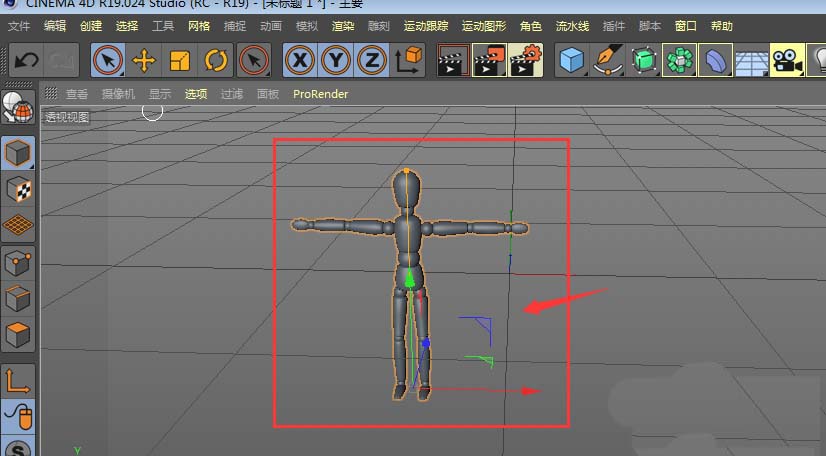Screen dimensions: 826x456
Task: Toggle Z axis lock
Action: click(372, 61)
